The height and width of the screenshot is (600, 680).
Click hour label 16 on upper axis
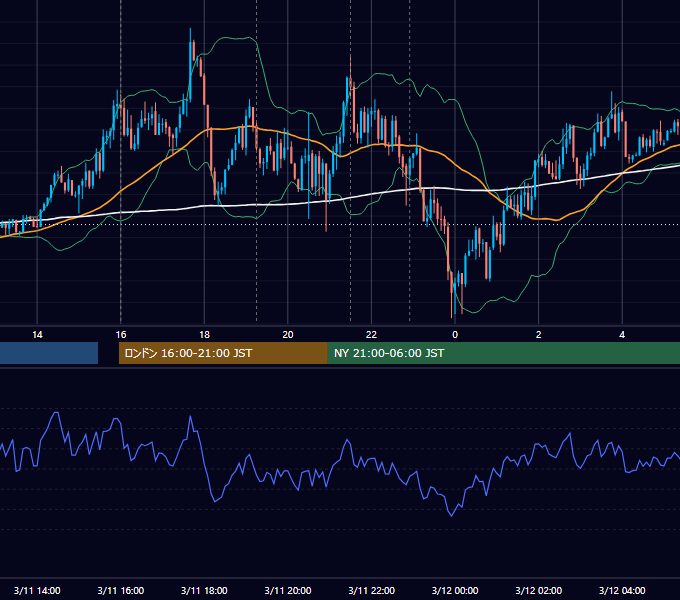pyautogui.click(x=121, y=335)
